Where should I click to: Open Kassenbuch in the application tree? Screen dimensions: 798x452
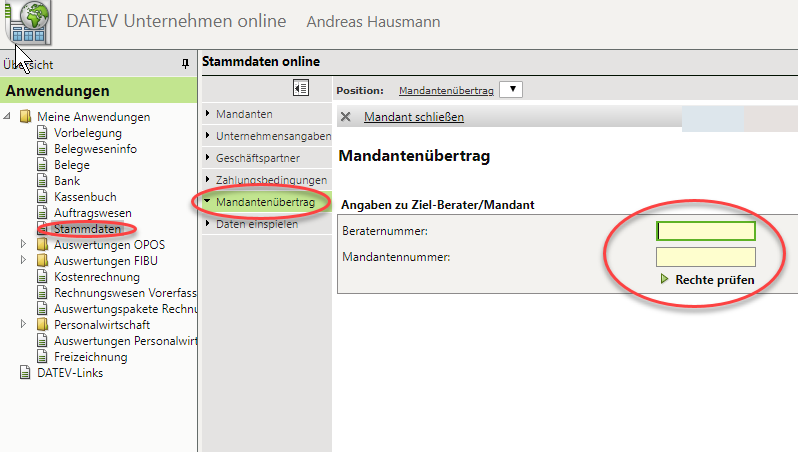point(85,197)
